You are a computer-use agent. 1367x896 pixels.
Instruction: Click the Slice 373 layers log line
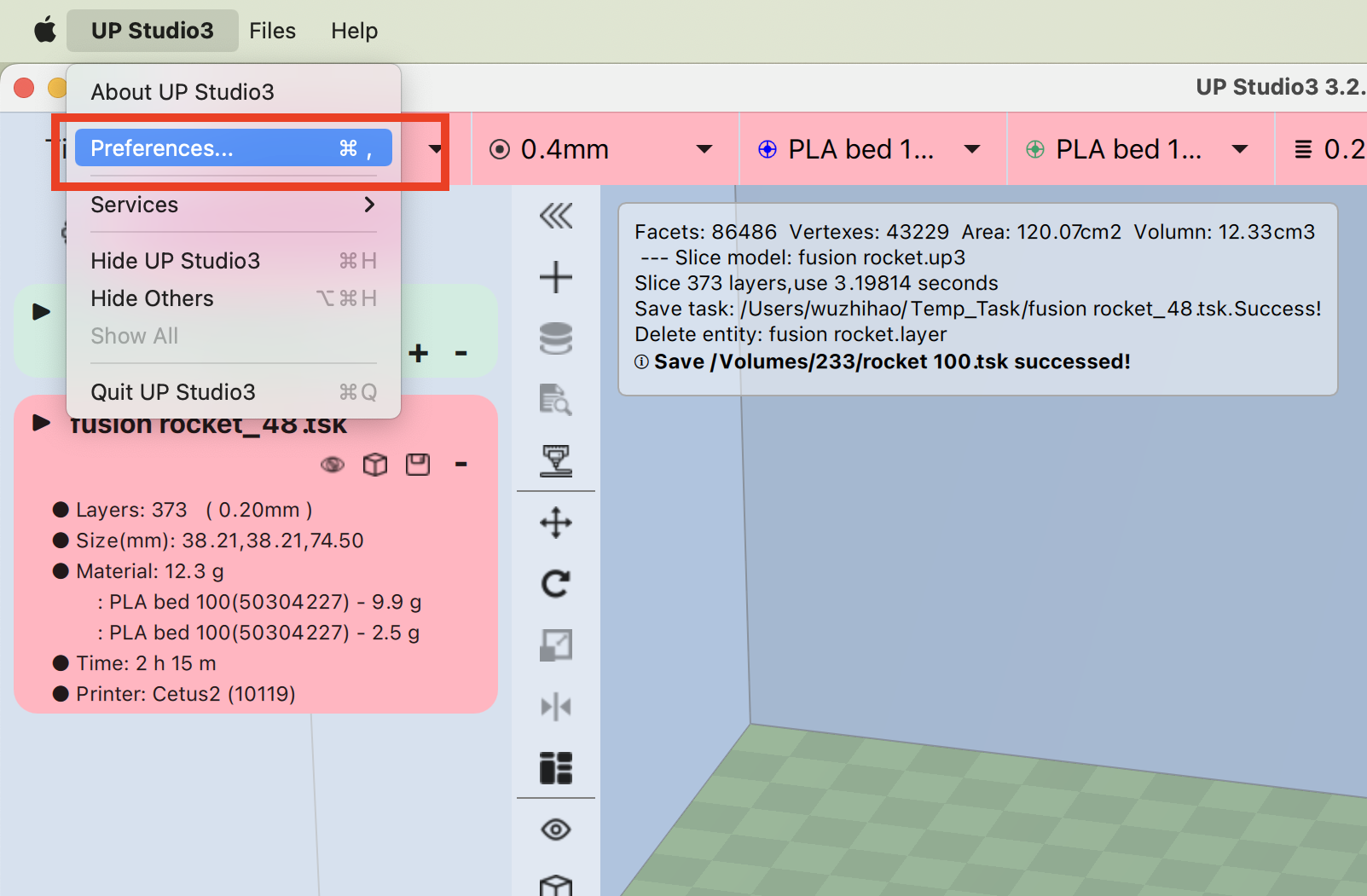click(x=816, y=283)
